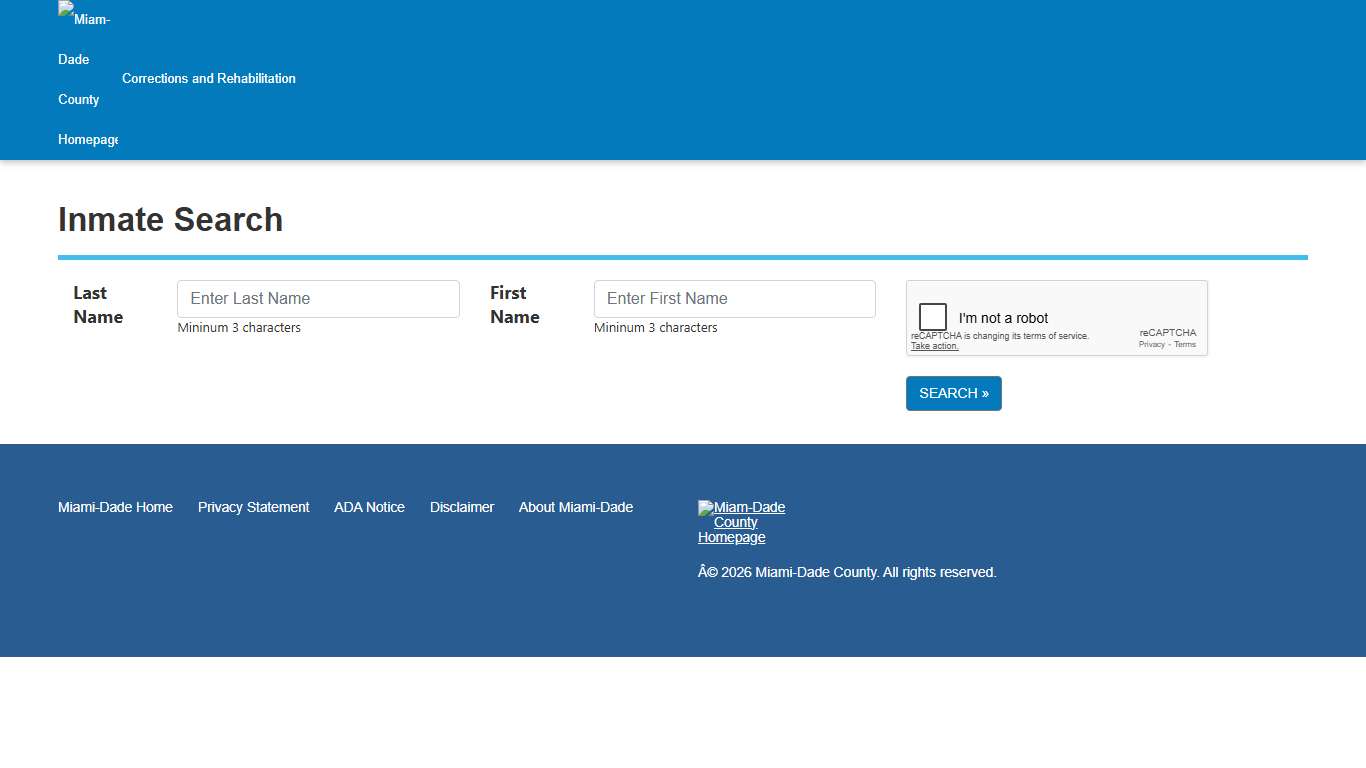The image size is (1366, 768).
Task: Open the Take action link under reCAPTCHA
Action: click(934, 345)
